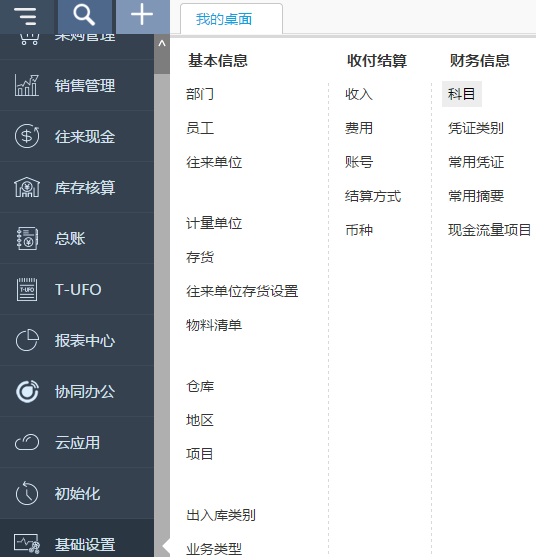
Task: Select the 报表中心 pie chart icon
Action: point(27,340)
